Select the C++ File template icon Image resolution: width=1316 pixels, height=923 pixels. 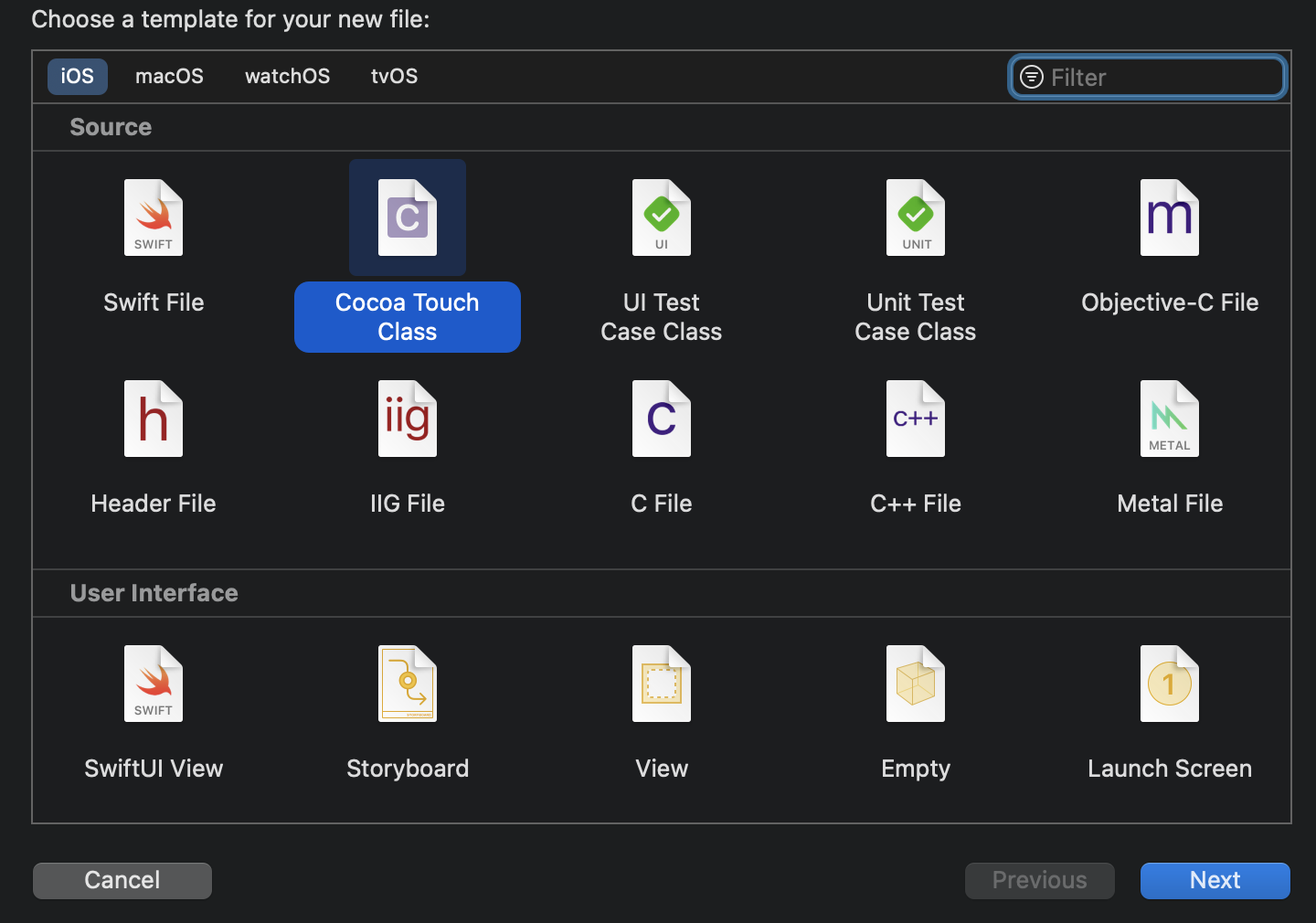pyautogui.click(x=916, y=419)
